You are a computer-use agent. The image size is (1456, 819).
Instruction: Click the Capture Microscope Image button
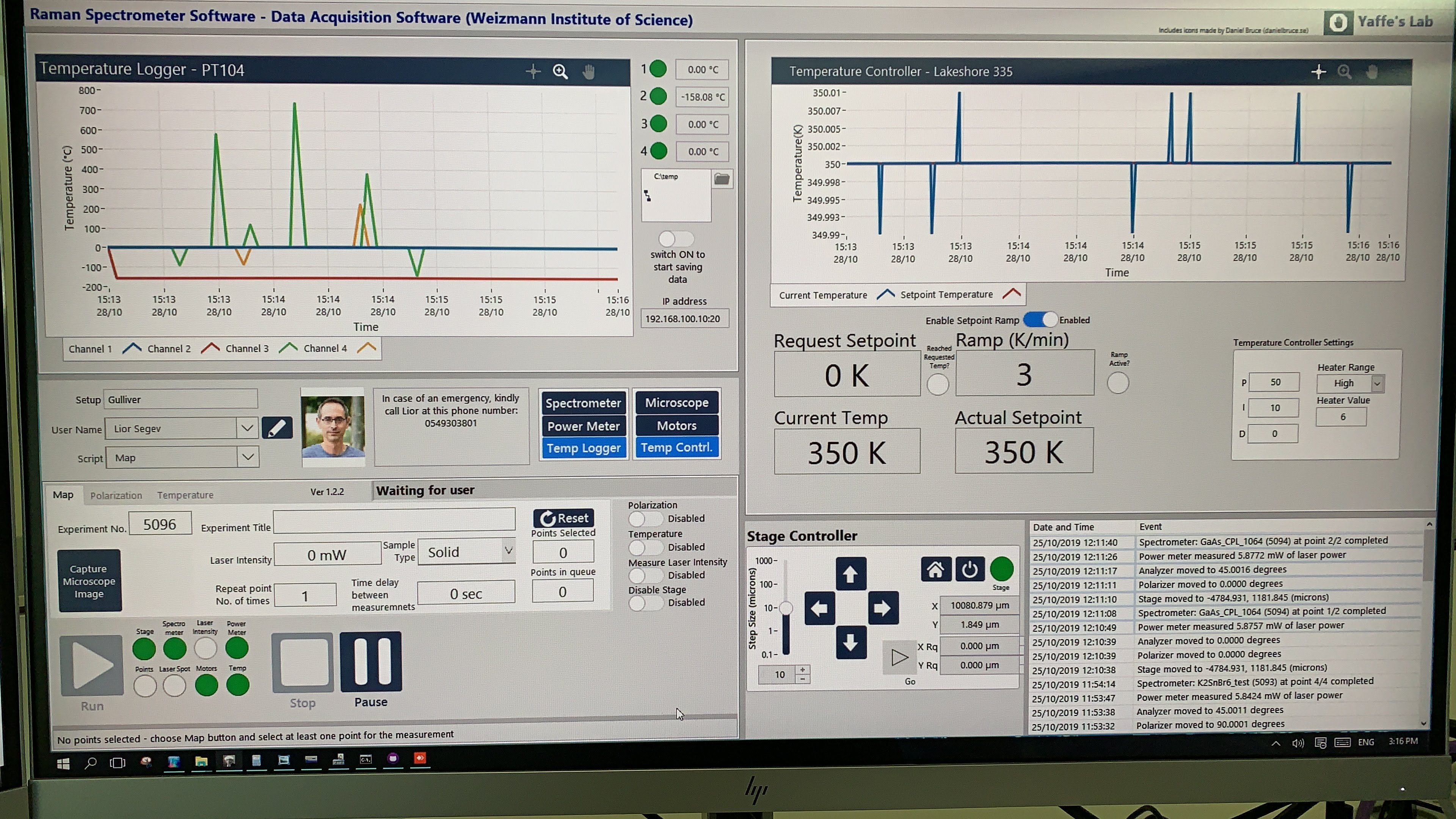(89, 581)
